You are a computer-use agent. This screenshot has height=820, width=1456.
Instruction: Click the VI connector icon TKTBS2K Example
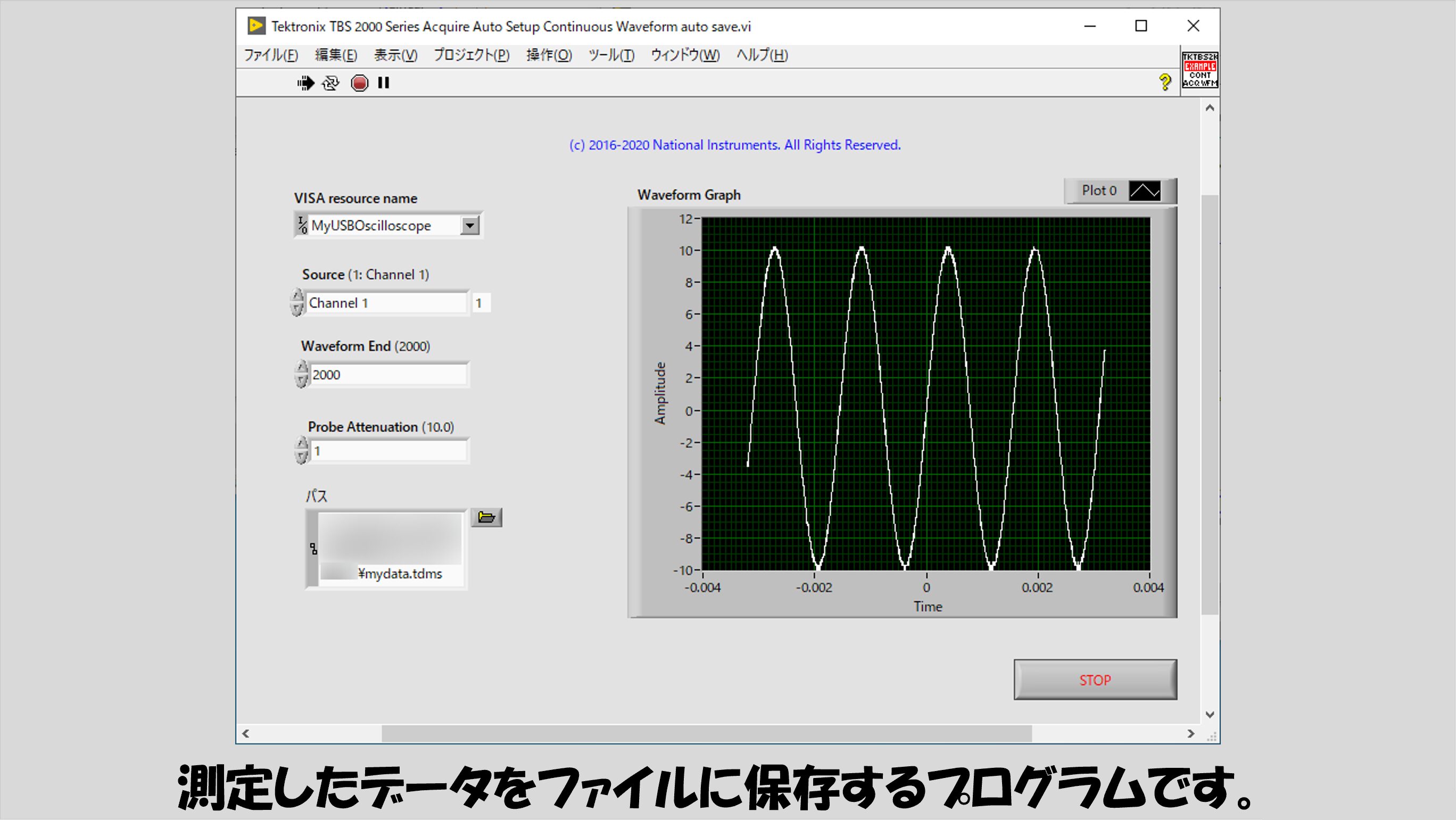click(x=1200, y=70)
